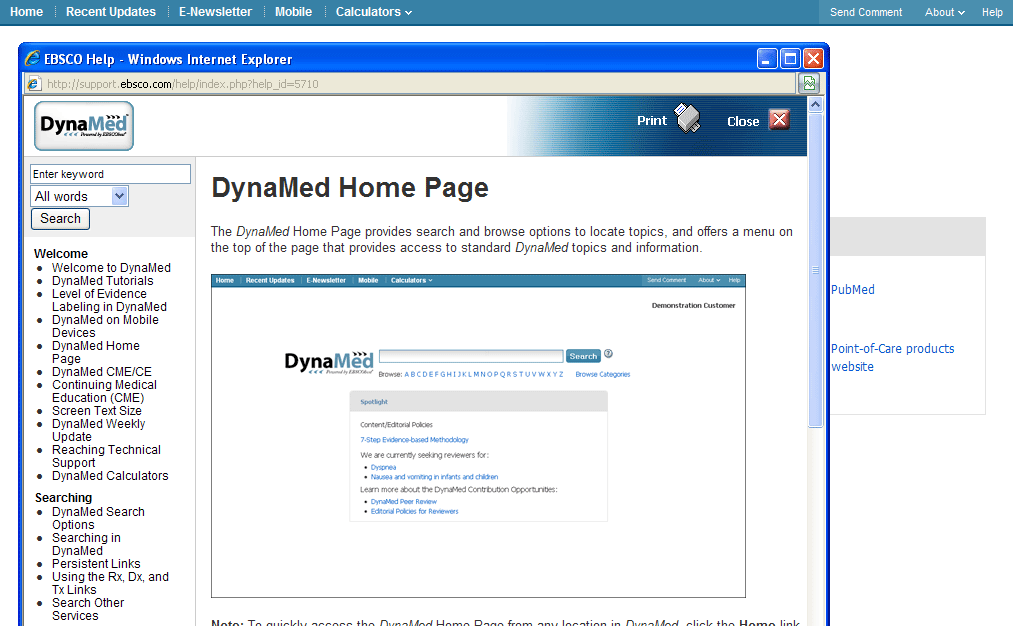Click the compatibility view icon beside address bar

tap(809, 83)
